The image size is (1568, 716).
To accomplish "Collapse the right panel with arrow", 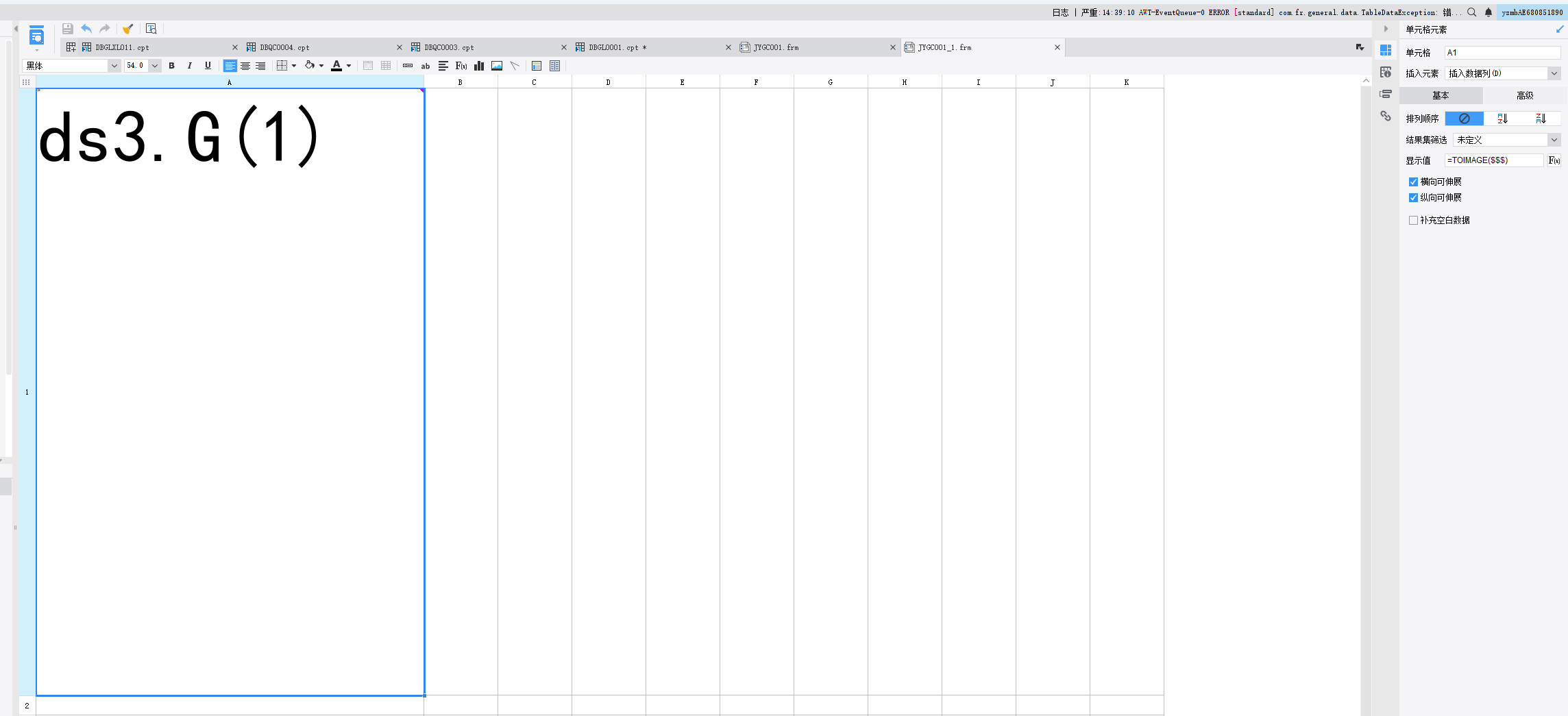I will 1386,29.
